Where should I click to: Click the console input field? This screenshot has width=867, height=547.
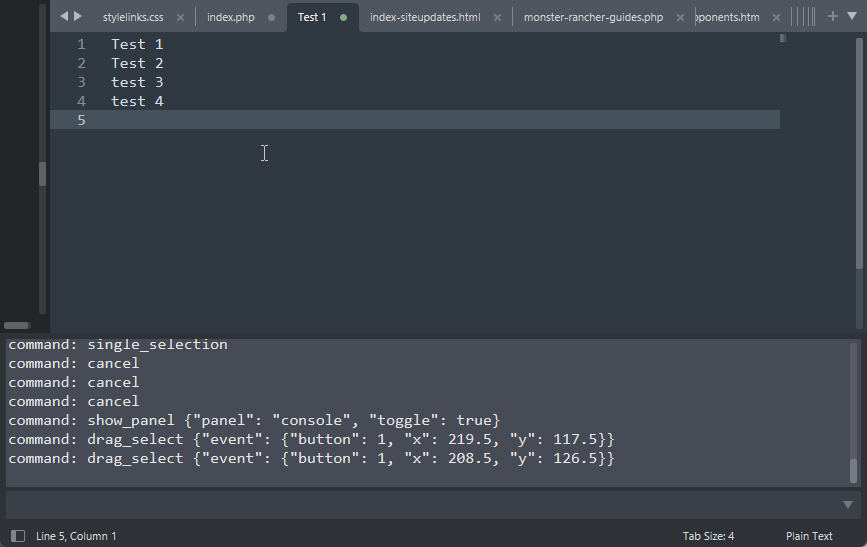tap(420, 505)
